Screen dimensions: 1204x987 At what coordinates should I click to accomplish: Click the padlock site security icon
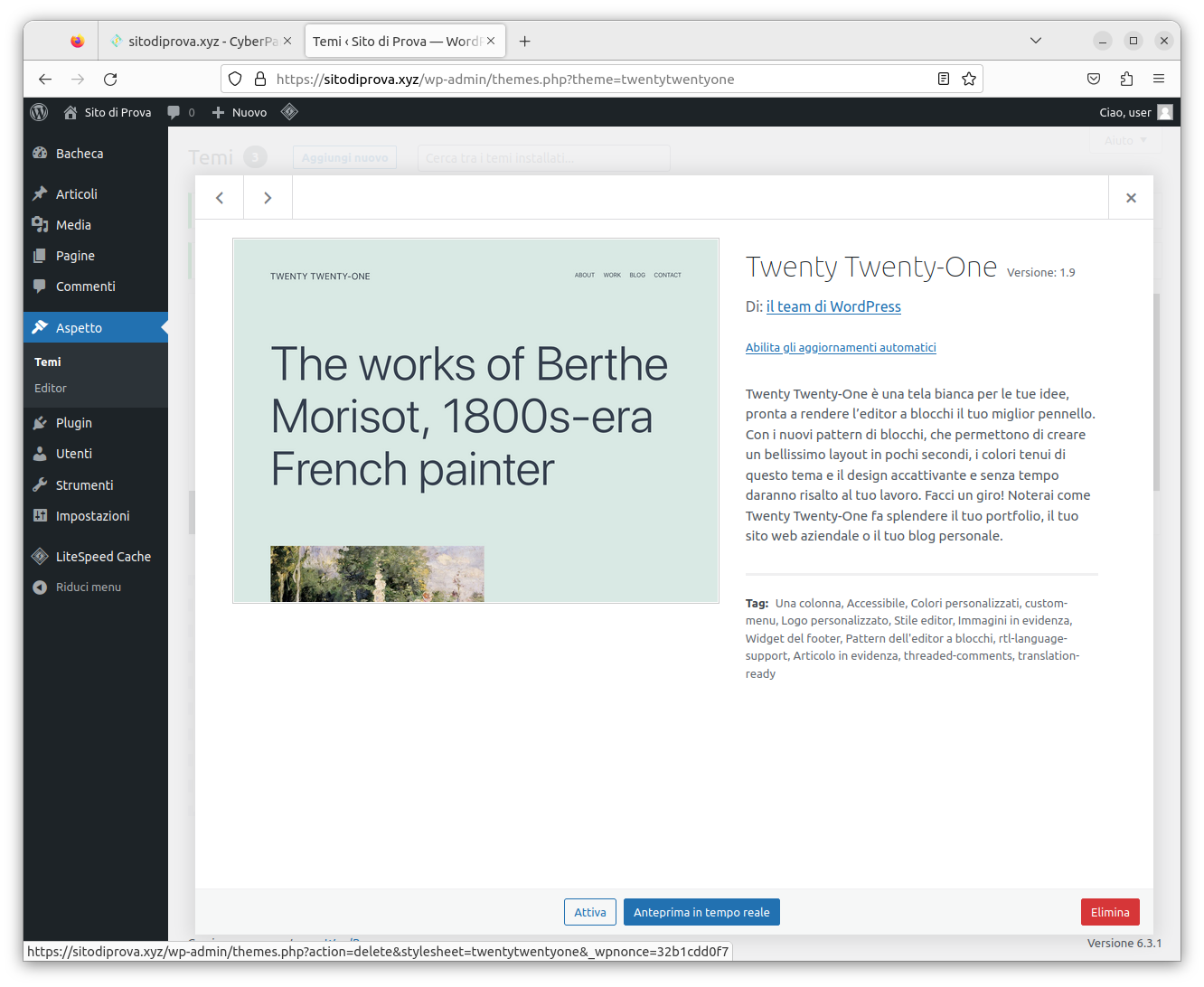click(x=260, y=80)
